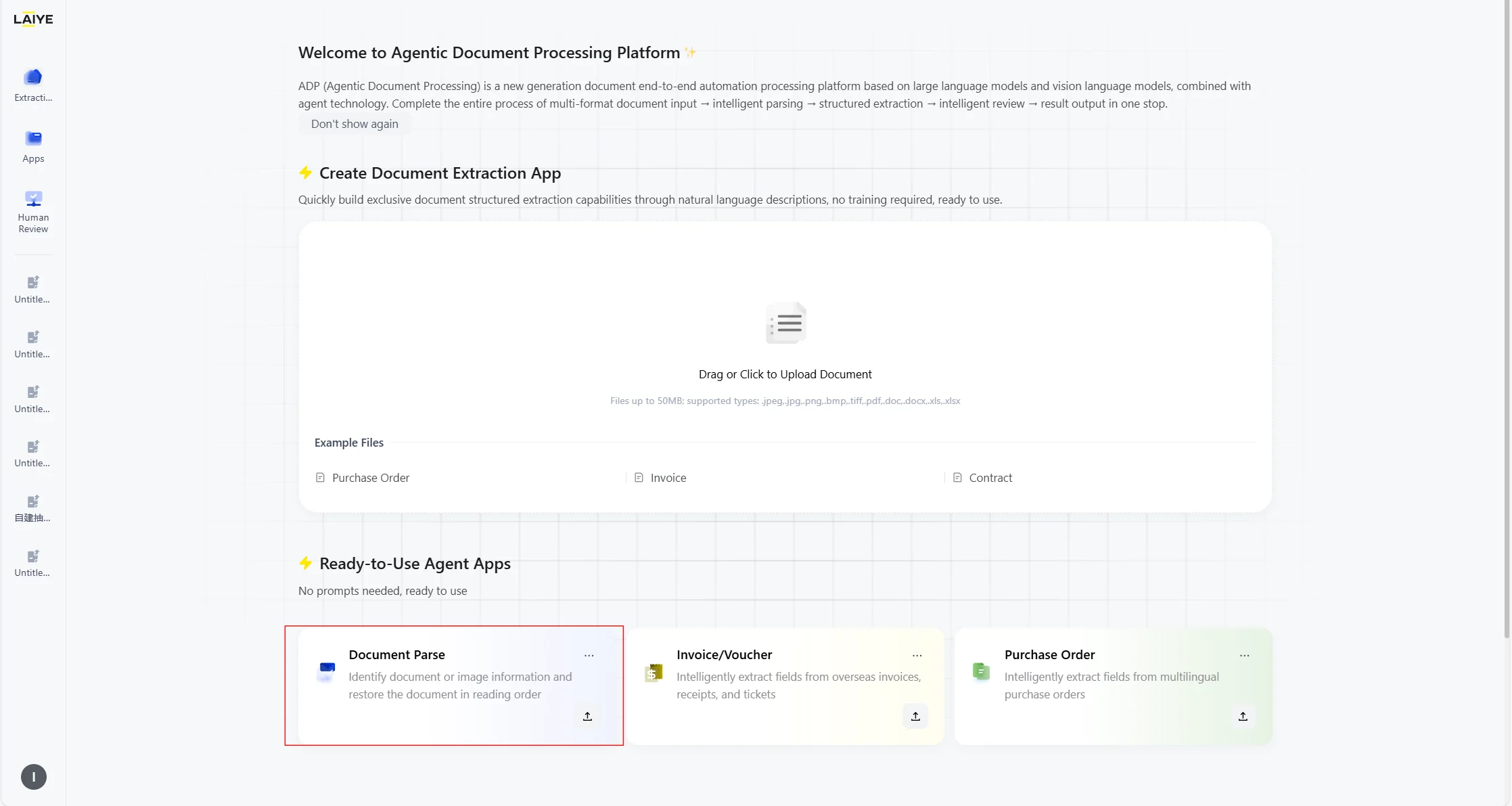Open the Apps section in the sidebar

(x=33, y=146)
